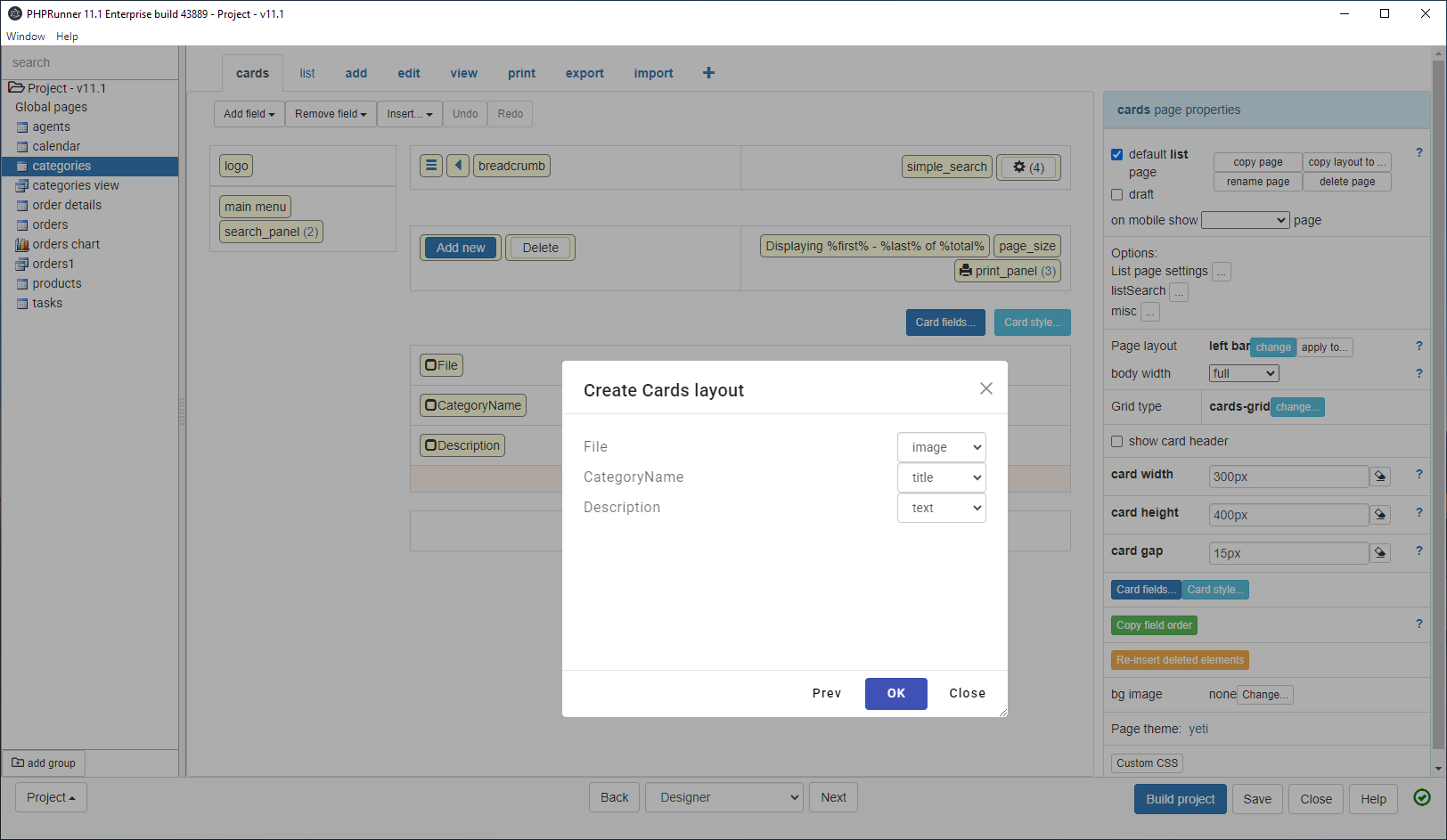Viewport: 1447px width, 840px height.
Task: Click the plus icon to add a page
Action: [x=708, y=73]
